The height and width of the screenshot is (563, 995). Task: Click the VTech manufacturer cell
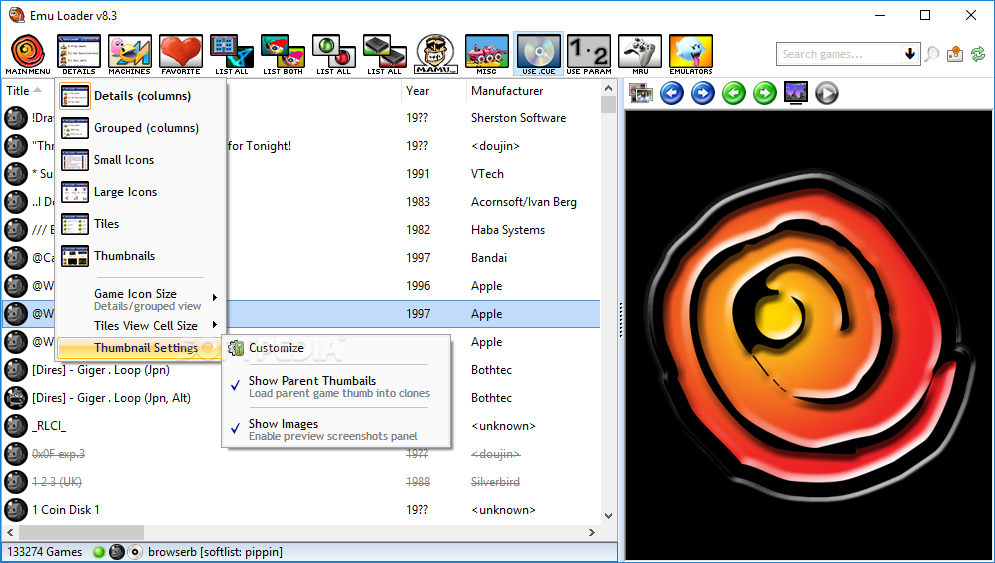(487, 174)
